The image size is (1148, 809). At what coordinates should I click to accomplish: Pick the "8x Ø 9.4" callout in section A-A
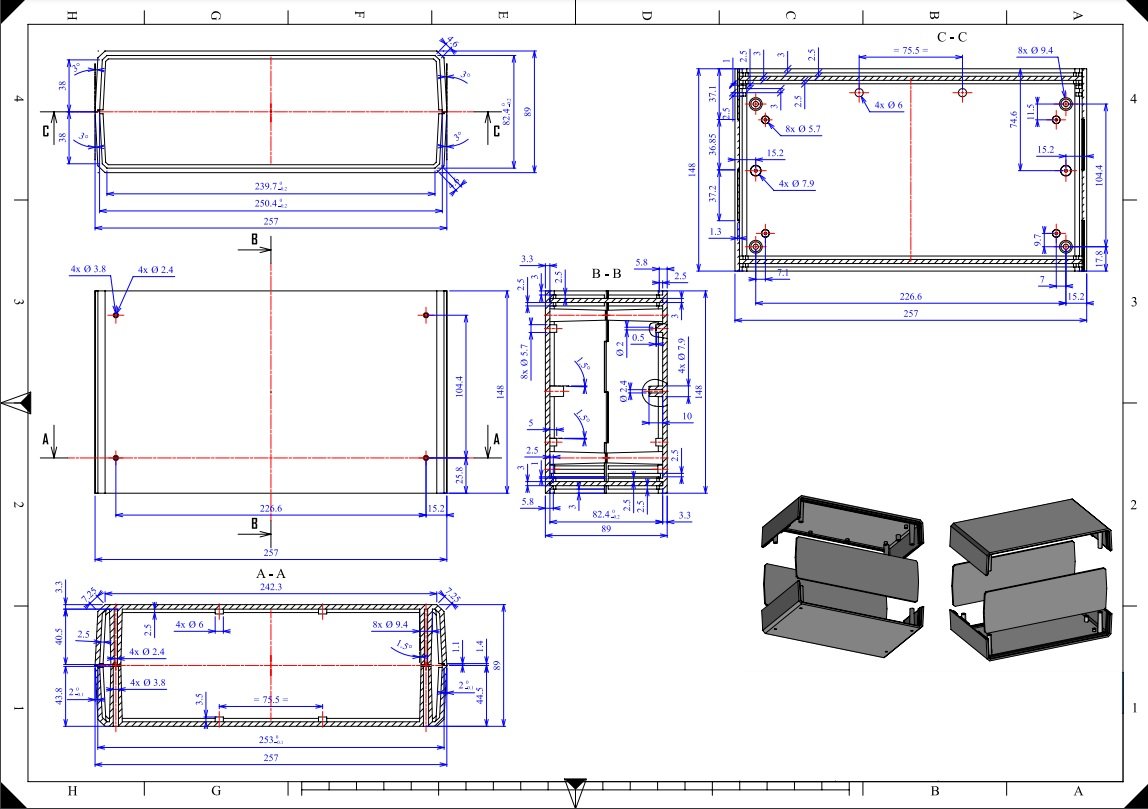(394, 625)
